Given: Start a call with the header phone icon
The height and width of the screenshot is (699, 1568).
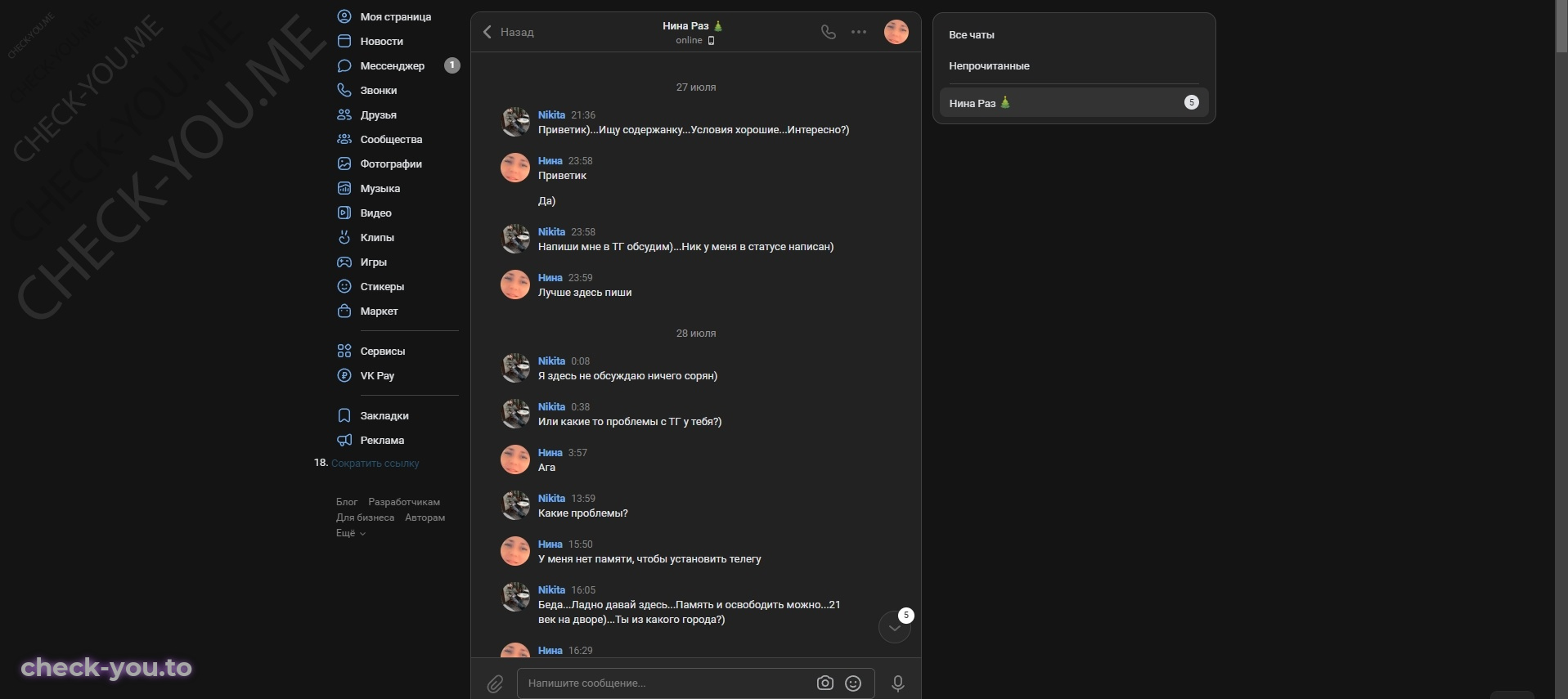Looking at the screenshot, I should coord(829,32).
